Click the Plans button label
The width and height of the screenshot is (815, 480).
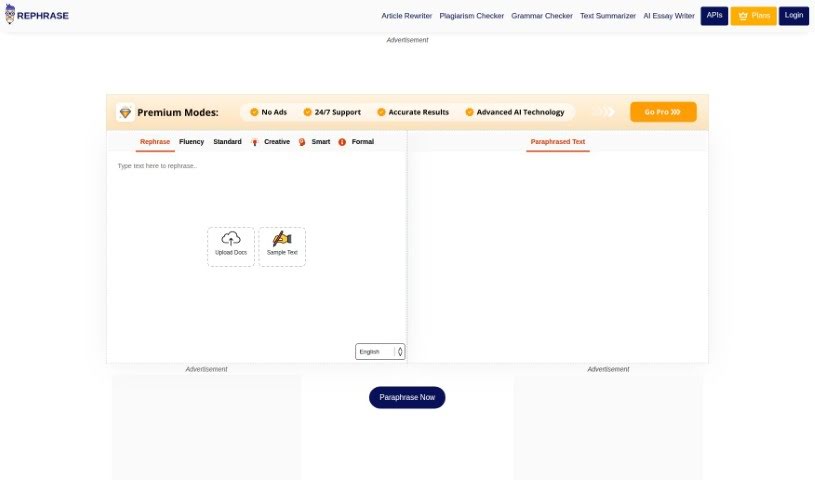[x=760, y=16]
